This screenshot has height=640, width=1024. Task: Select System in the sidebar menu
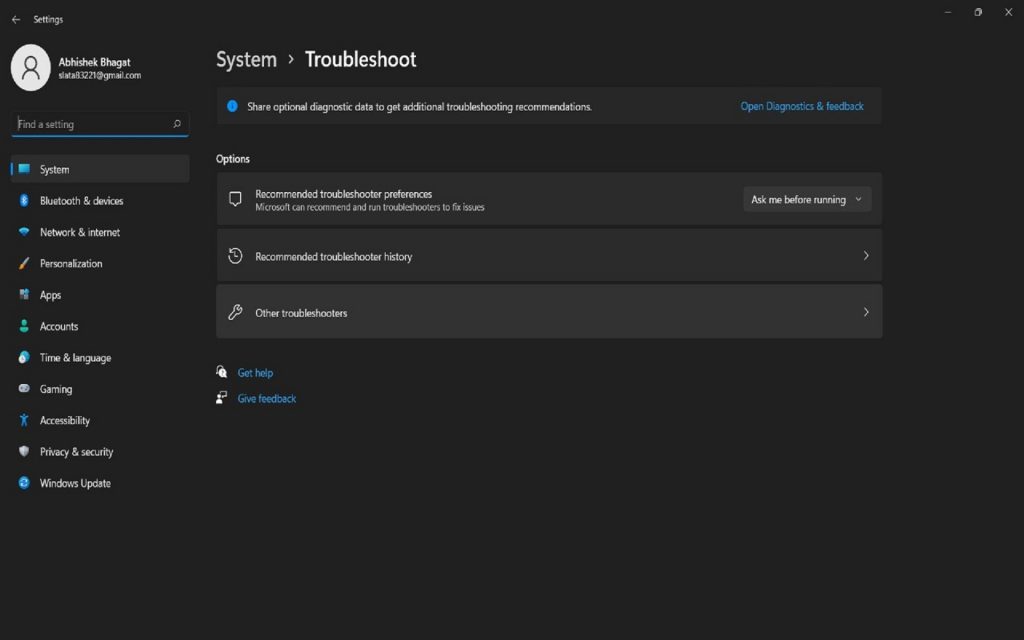coord(55,168)
